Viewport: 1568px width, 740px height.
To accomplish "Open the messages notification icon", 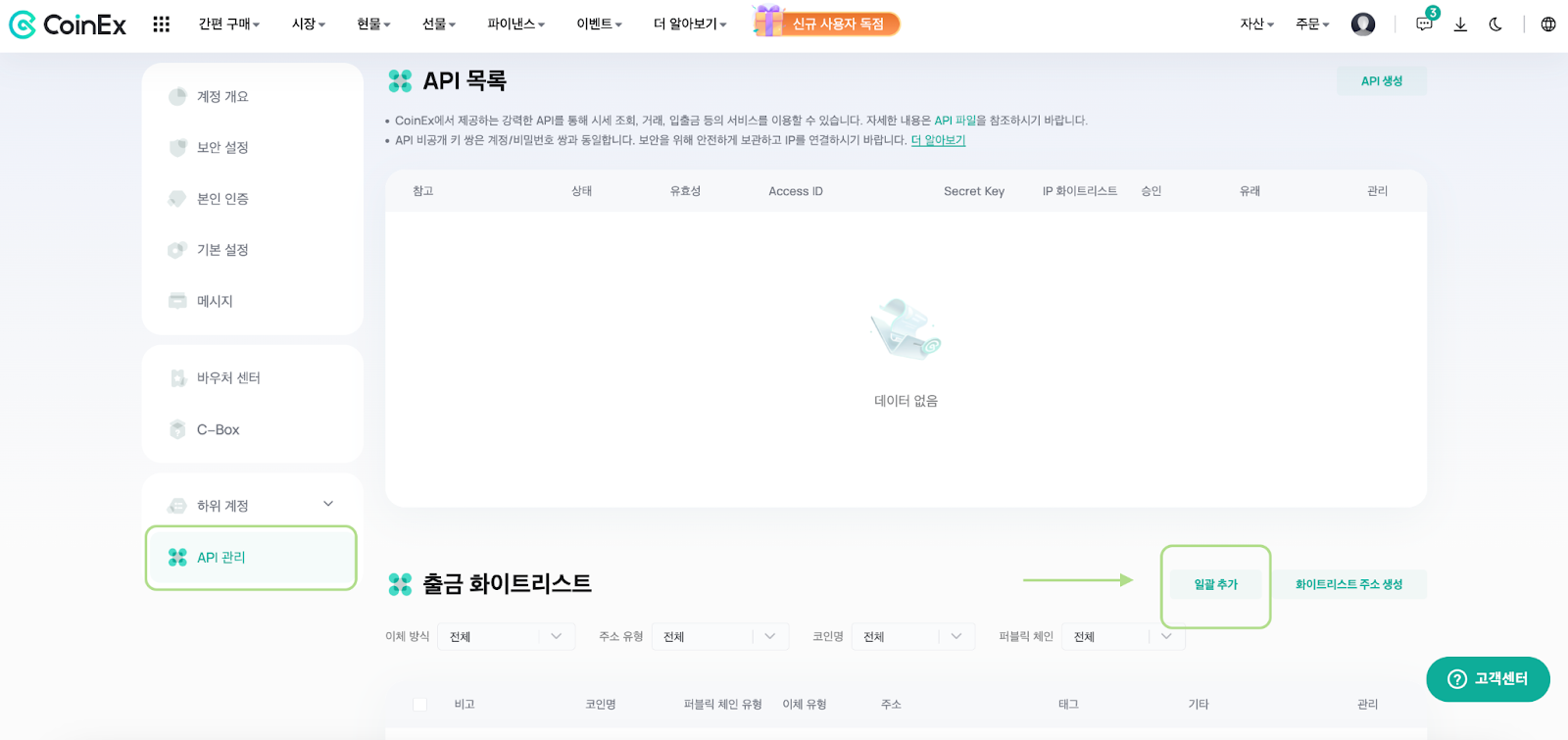I will click(x=1425, y=25).
